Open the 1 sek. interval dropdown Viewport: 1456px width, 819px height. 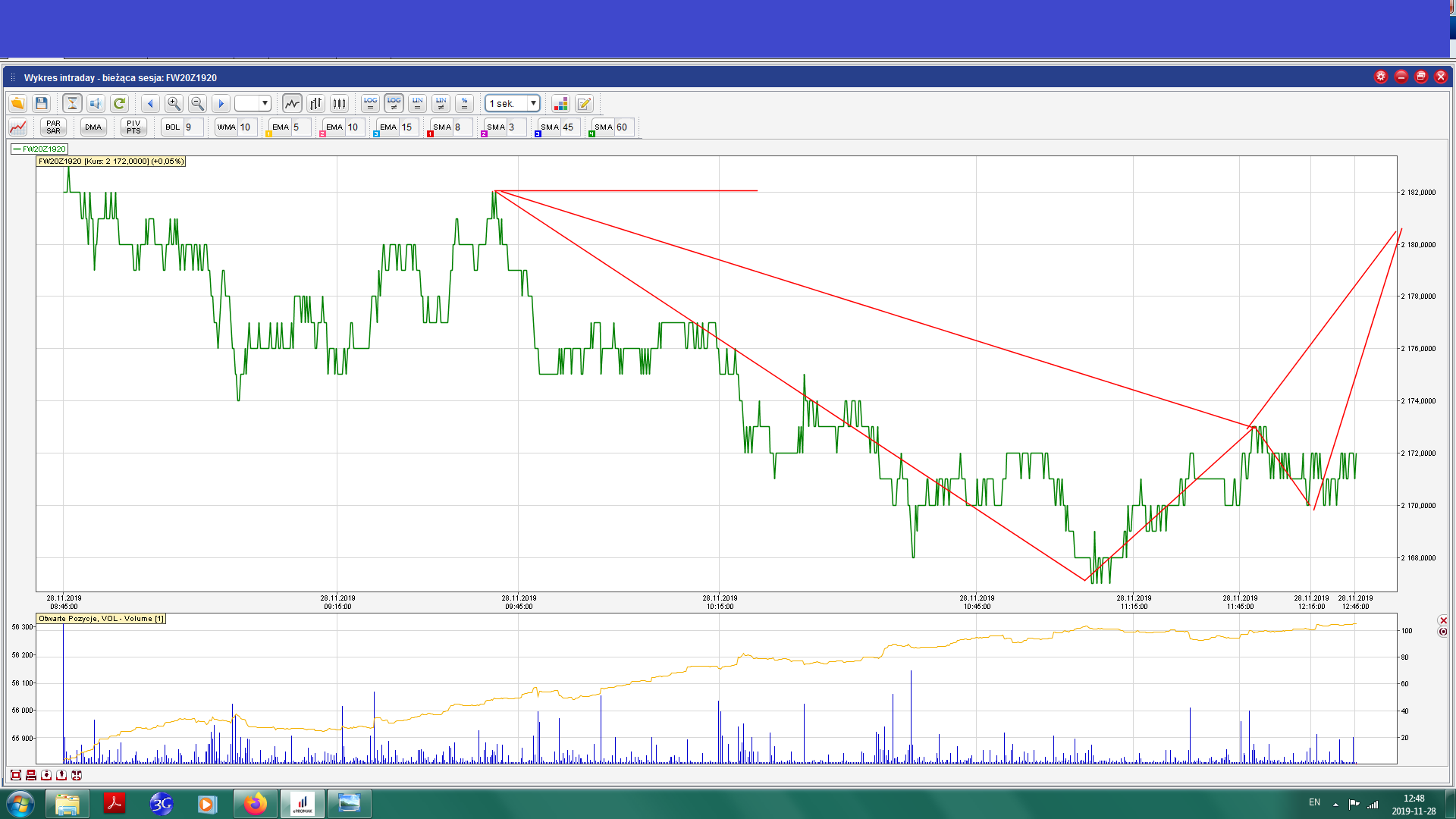click(533, 103)
